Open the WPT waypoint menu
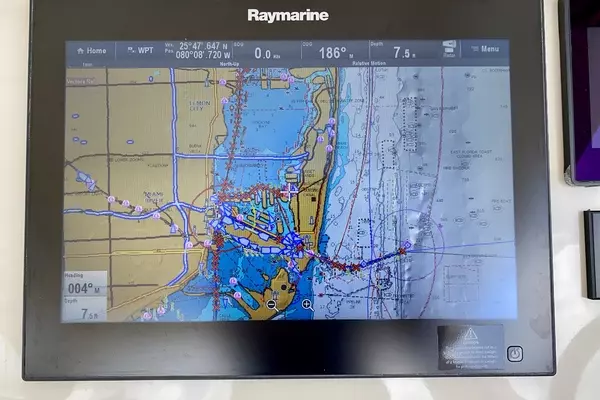This screenshot has height=400, width=600. [x=140, y=50]
